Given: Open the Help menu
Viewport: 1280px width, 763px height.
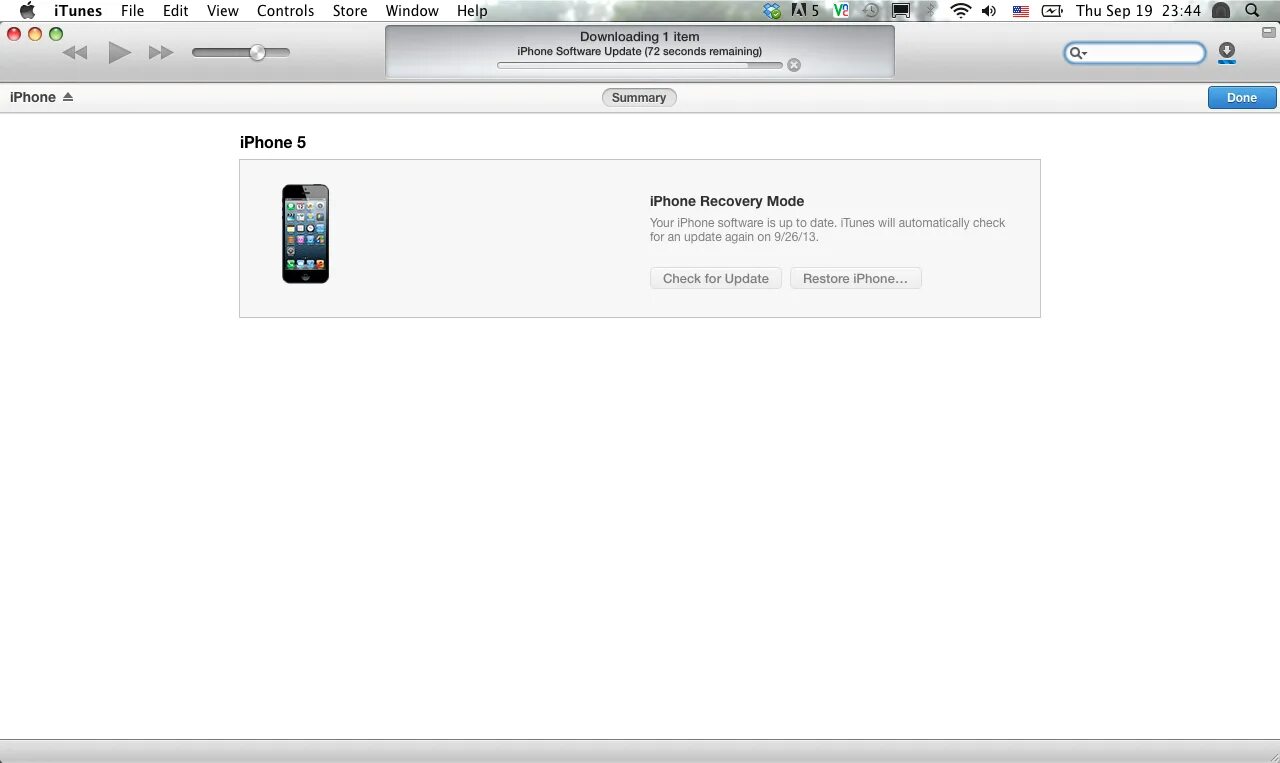Looking at the screenshot, I should click(472, 10).
